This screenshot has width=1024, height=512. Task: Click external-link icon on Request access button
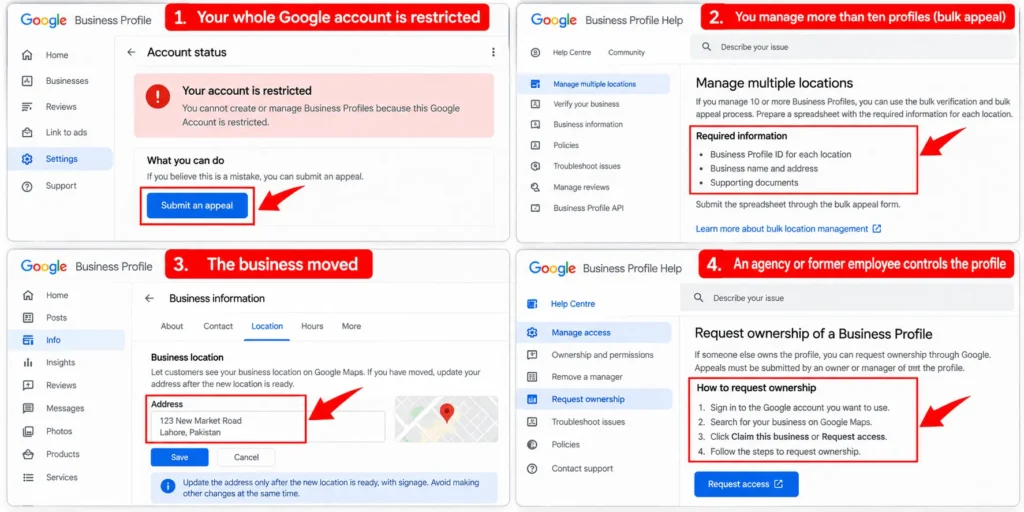click(x=778, y=484)
